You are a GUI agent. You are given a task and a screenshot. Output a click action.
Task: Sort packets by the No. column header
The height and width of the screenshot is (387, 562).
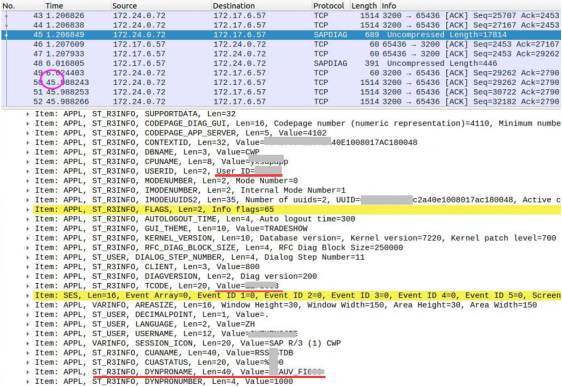(9, 6)
